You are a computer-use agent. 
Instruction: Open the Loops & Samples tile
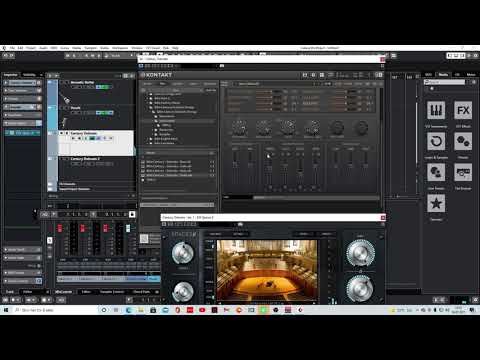click(x=436, y=141)
